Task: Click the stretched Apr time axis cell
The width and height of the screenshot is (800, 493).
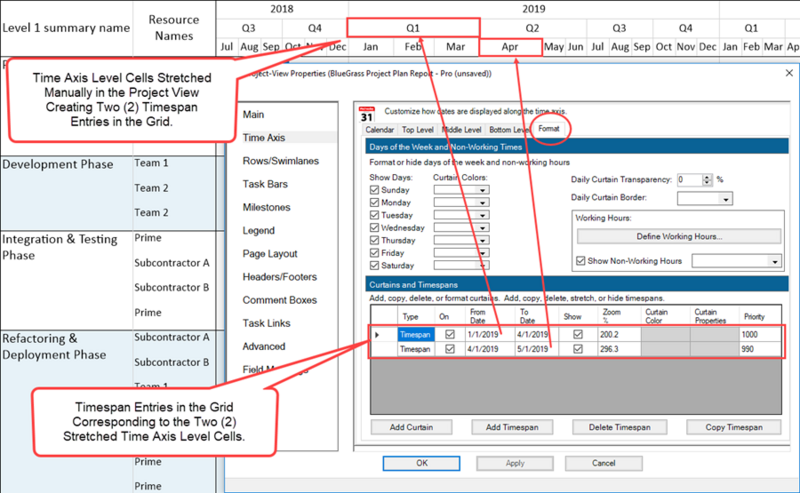Action: pos(510,47)
